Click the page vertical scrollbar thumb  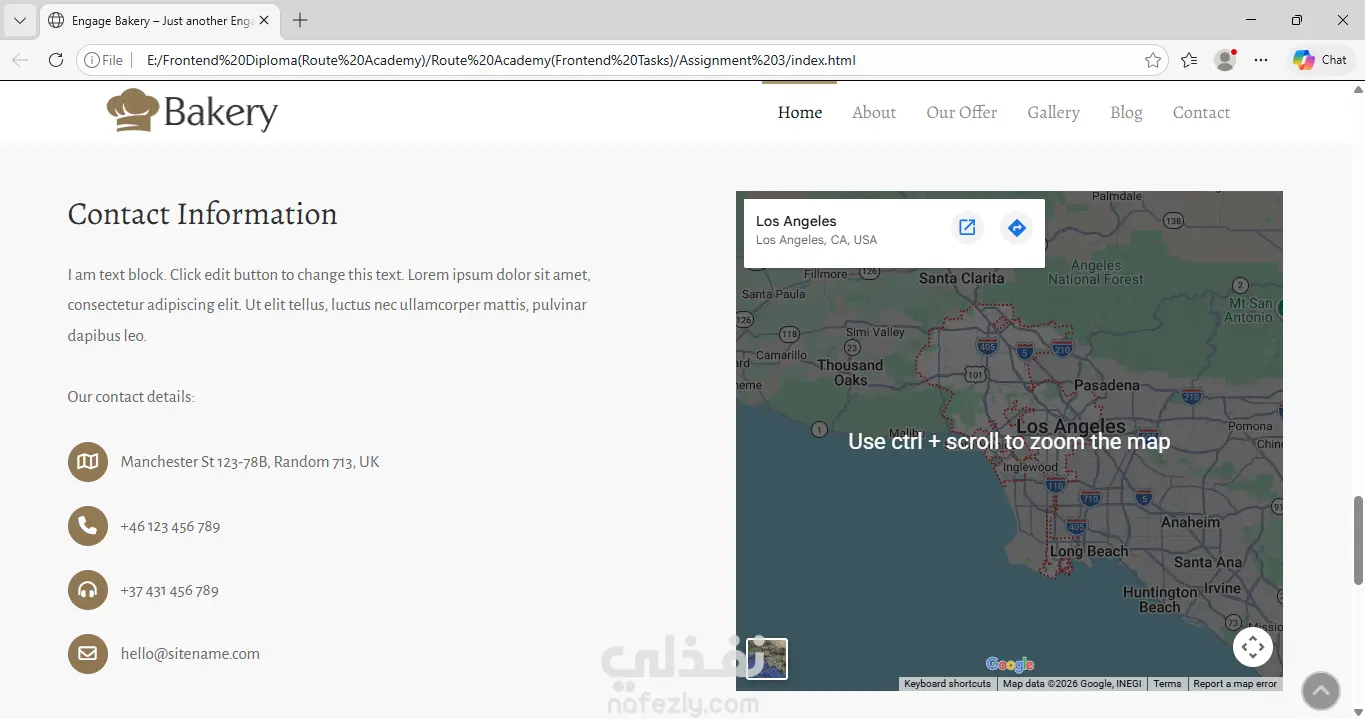tap(1358, 540)
